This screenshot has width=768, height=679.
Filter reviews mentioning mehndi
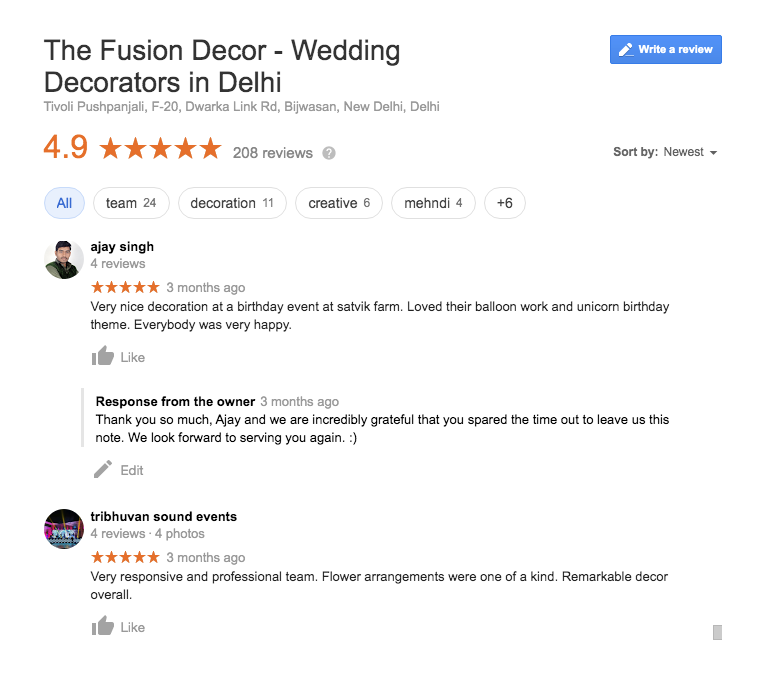click(x=433, y=203)
